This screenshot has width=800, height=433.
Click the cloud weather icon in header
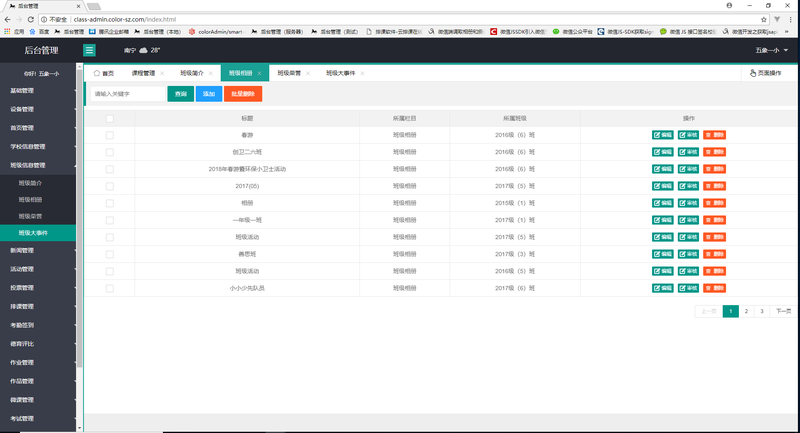pyautogui.click(x=143, y=50)
